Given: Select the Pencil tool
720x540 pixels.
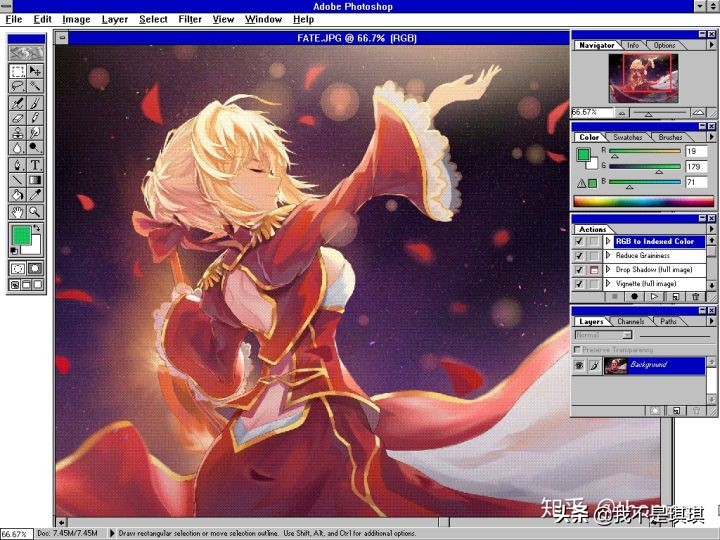Looking at the screenshot, I should point(35,118).
